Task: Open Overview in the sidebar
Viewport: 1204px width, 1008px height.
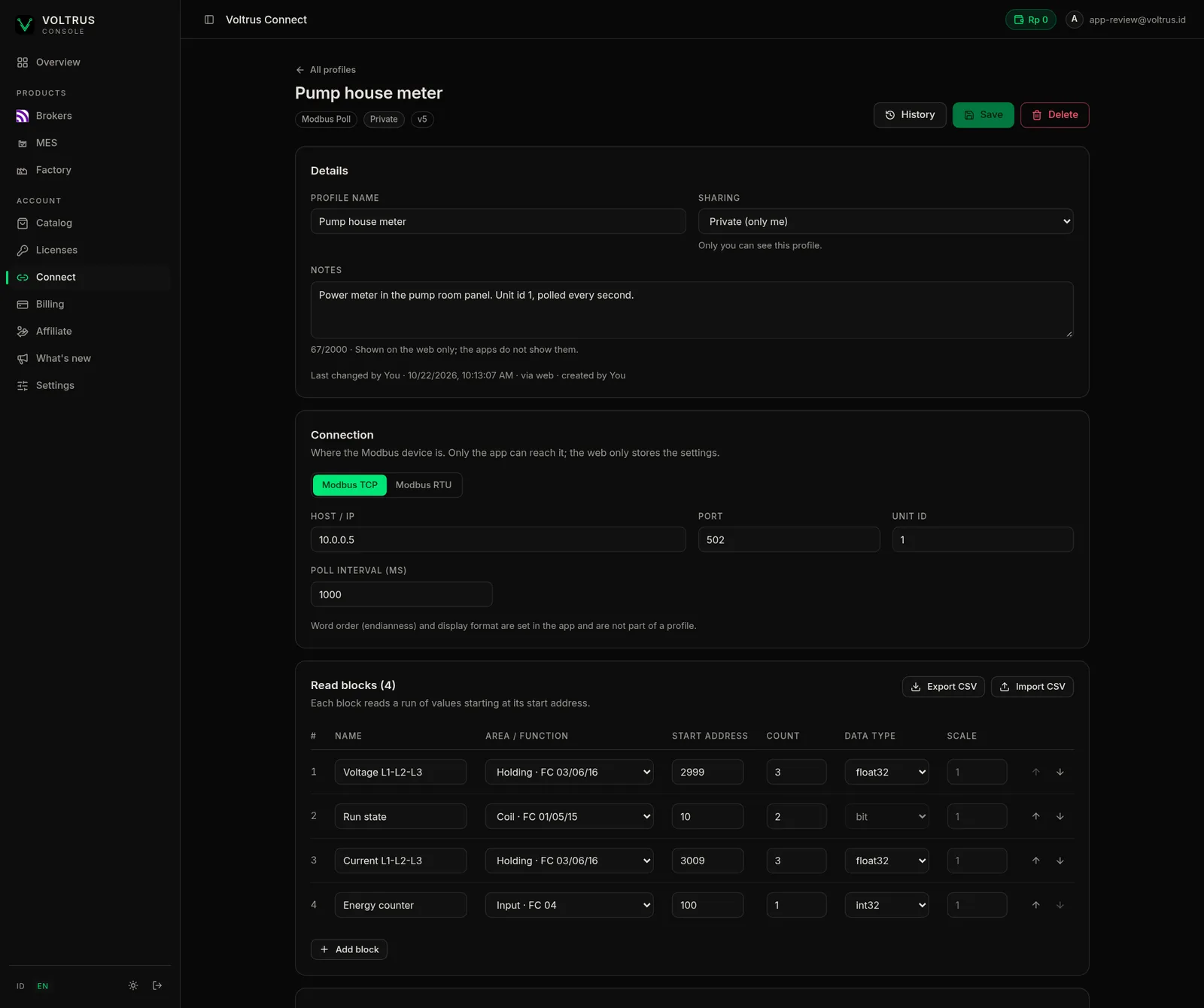Action: (x=90, y=62)
